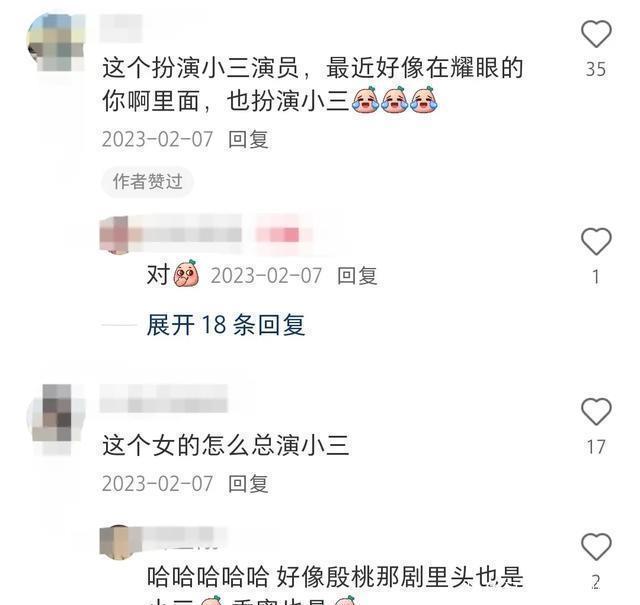This screenshot has height=605, width=640.
Task: Like the 哈哈哈哈哈 reply with 2 likes
Action: pos(596,547)
